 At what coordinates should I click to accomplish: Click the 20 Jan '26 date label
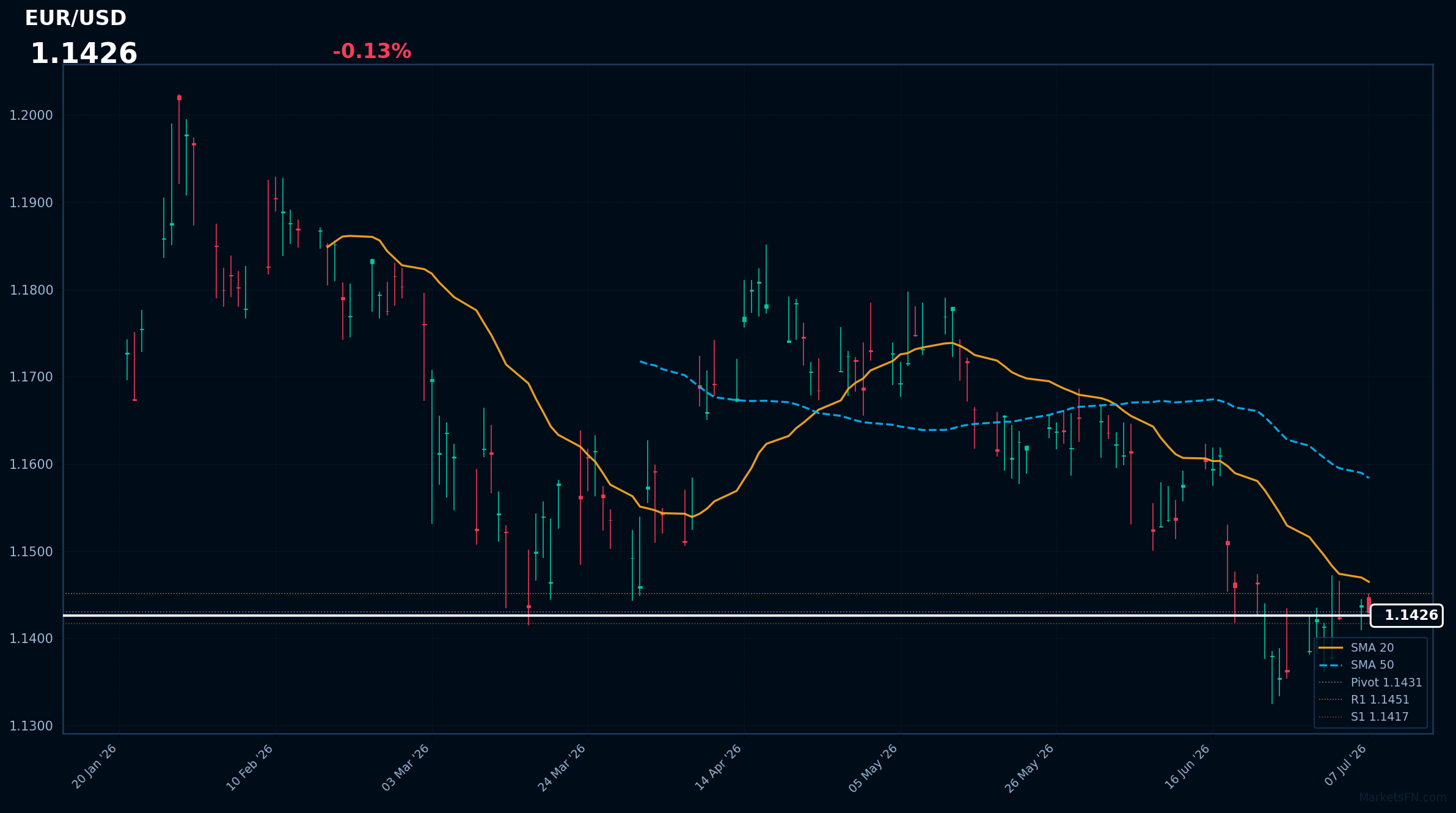tap(94, 767)
